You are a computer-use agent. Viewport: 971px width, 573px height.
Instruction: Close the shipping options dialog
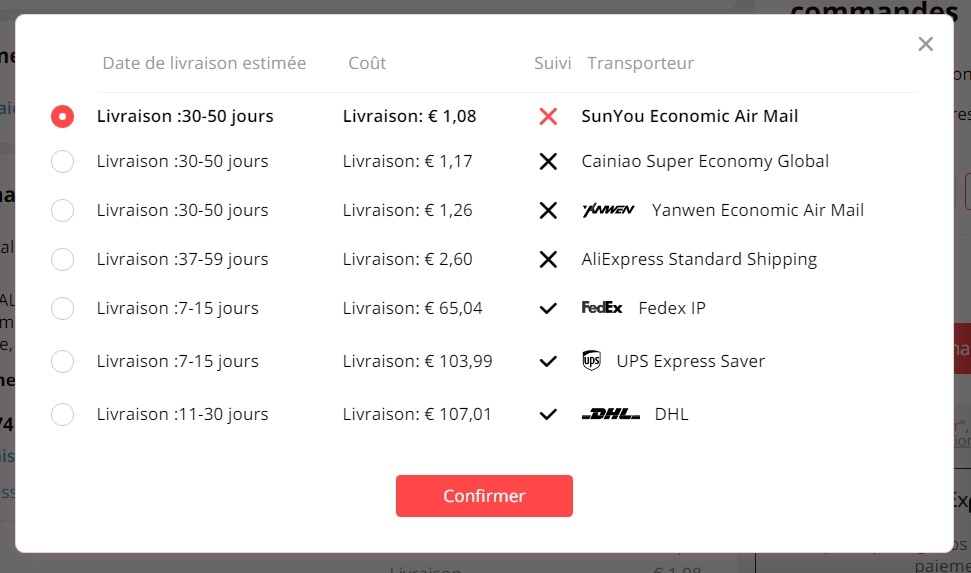coord(926,44)
